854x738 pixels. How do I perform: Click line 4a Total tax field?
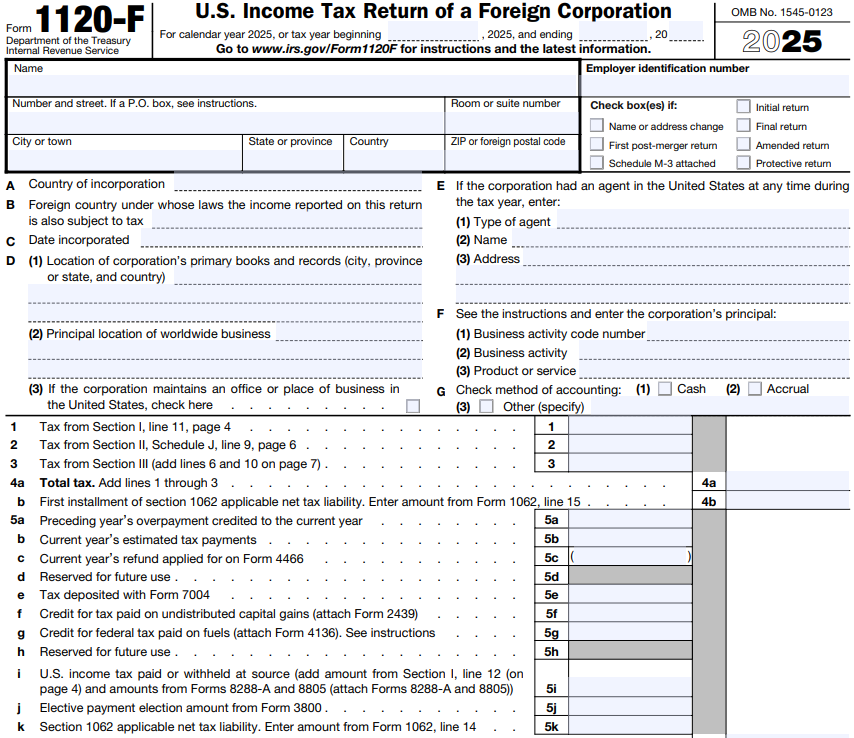pos(788,481)
